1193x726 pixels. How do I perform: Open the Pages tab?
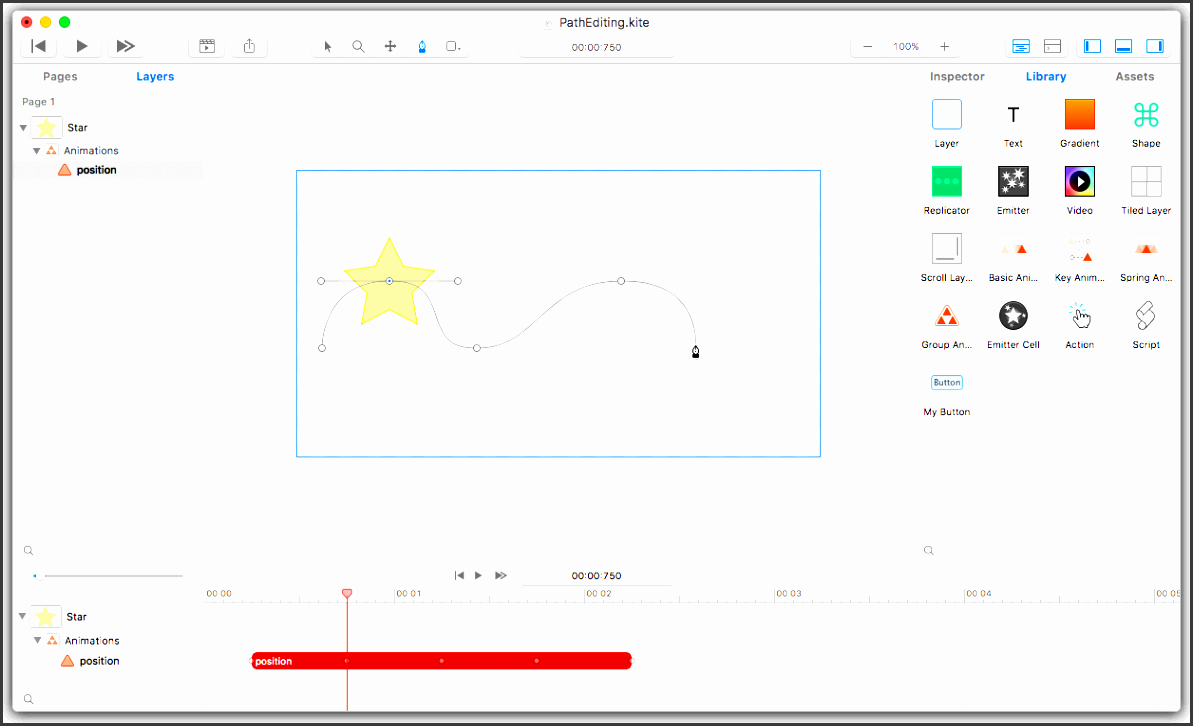coord(60,76)
